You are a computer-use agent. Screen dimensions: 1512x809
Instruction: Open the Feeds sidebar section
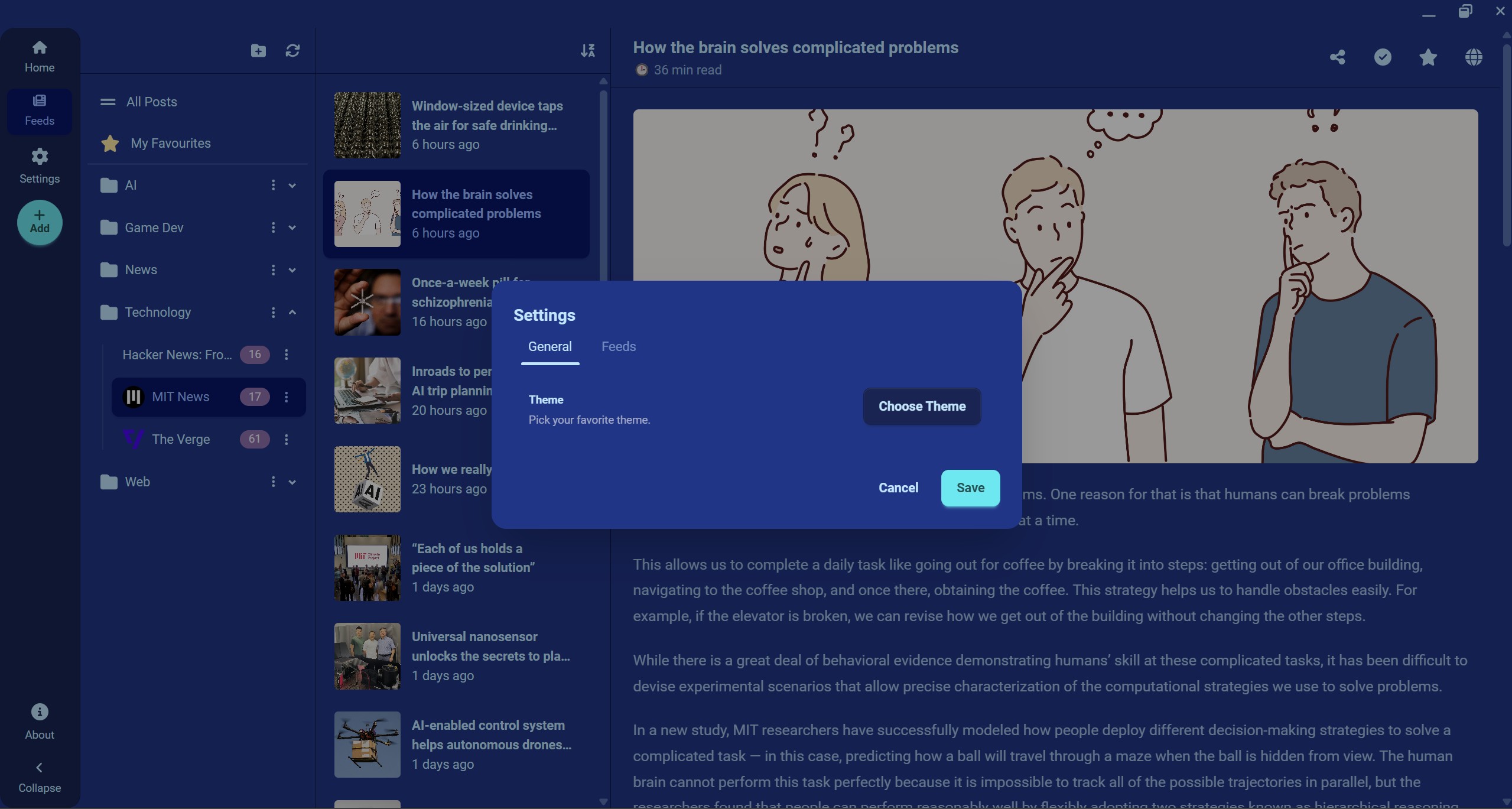(x=40, y=111)
